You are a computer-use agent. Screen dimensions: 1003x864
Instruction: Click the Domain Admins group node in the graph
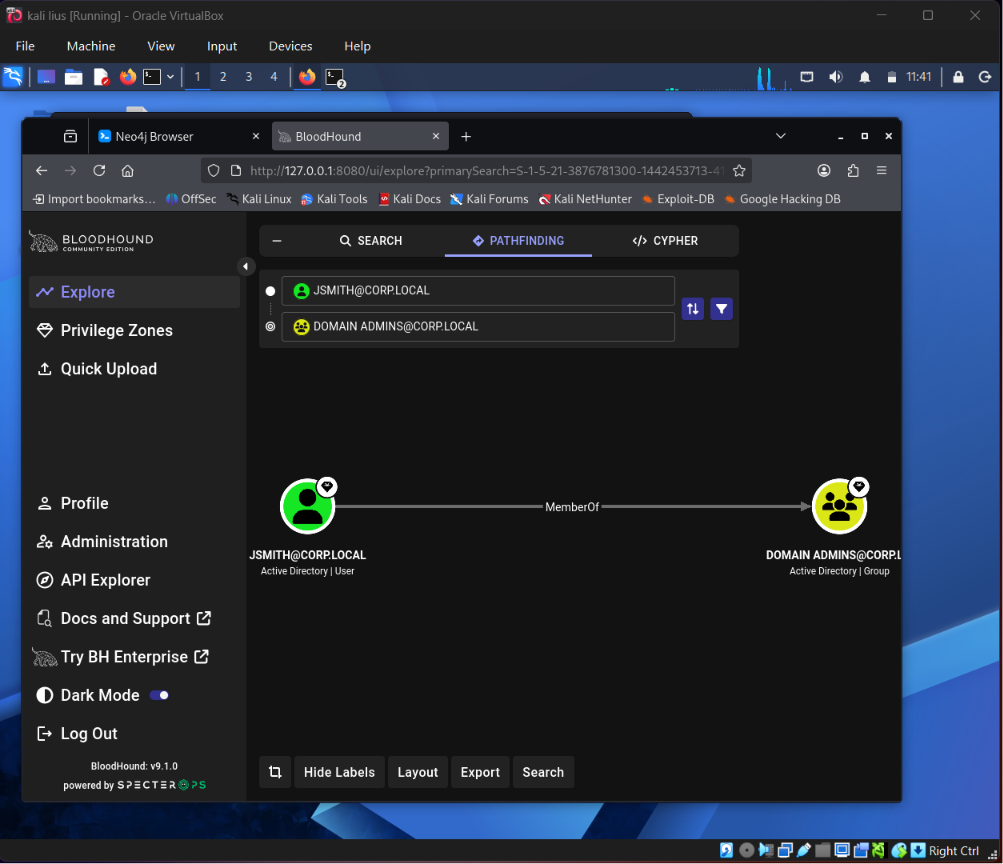point(839,507)
